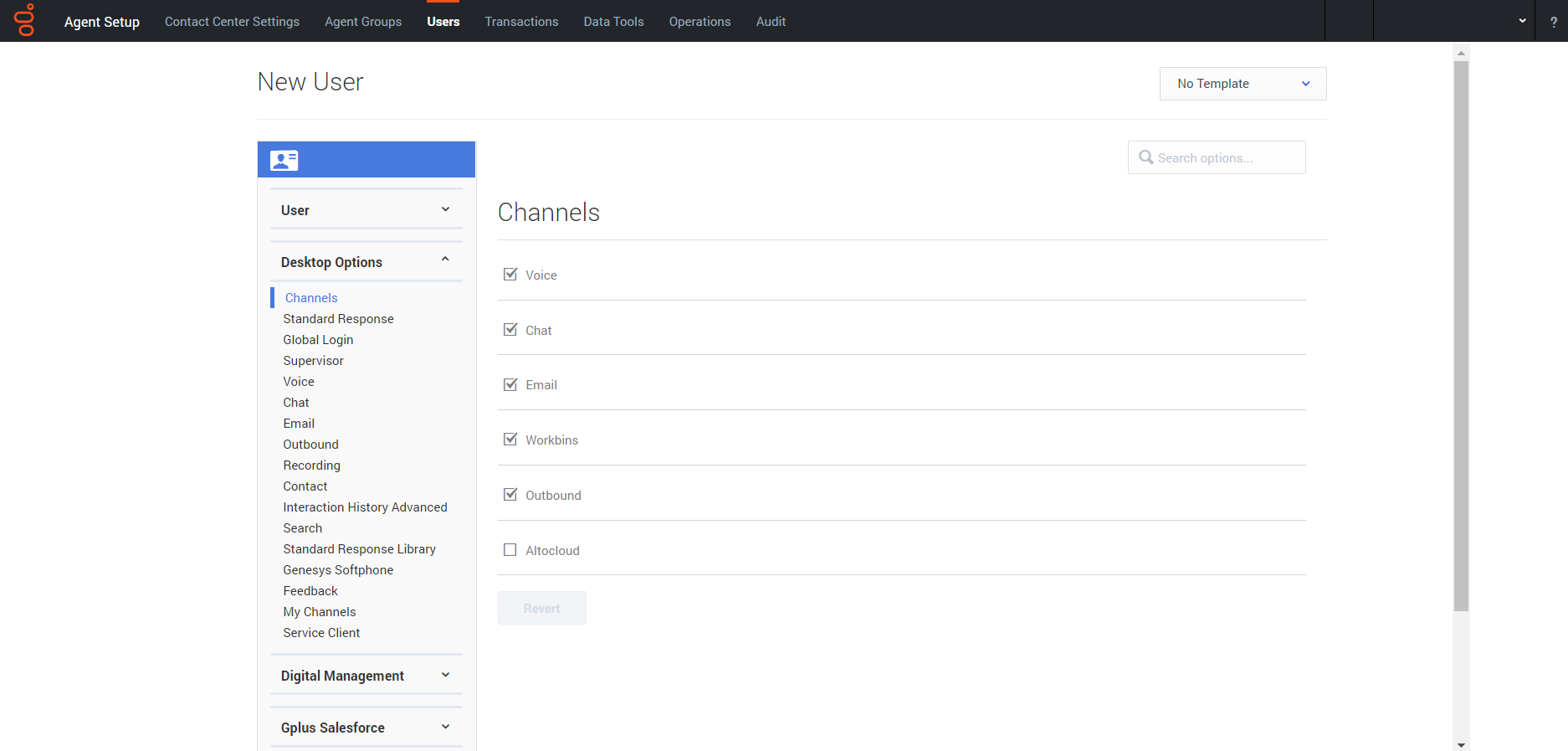Click the vertical scrollbar thumb
Image resolution: width=1568 pixels, height=751 pixels.
tap(1461, 336)
